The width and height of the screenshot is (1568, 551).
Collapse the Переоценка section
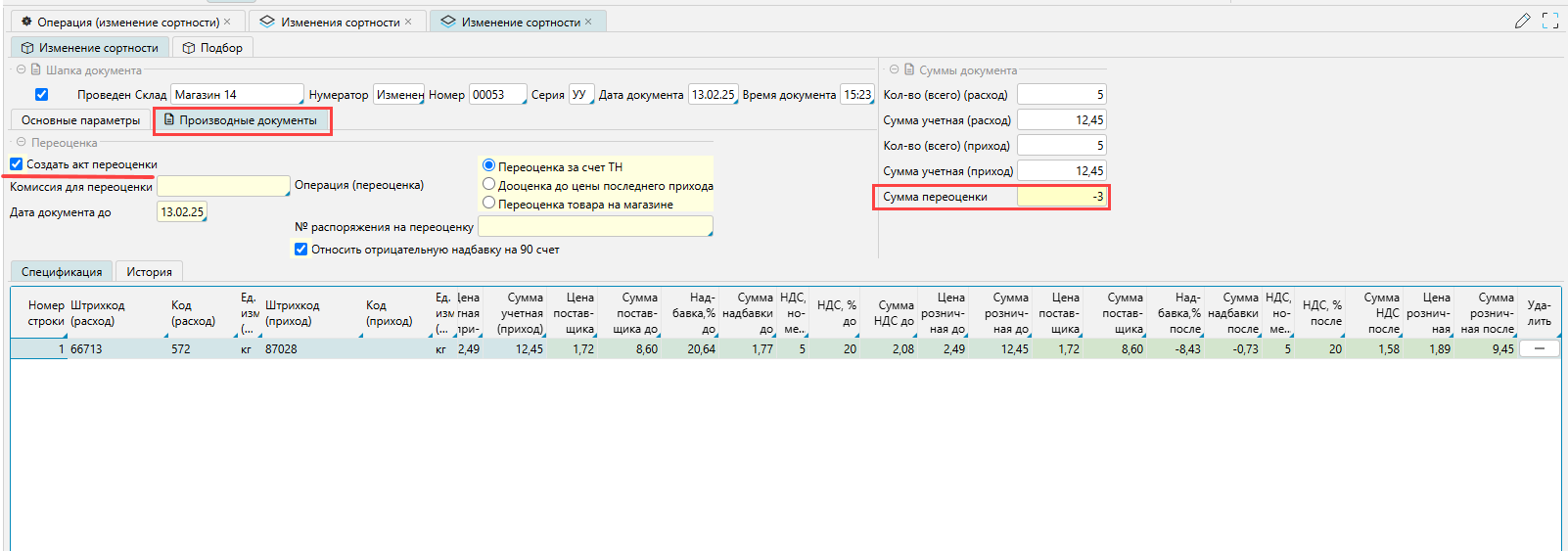coord(21,142)
